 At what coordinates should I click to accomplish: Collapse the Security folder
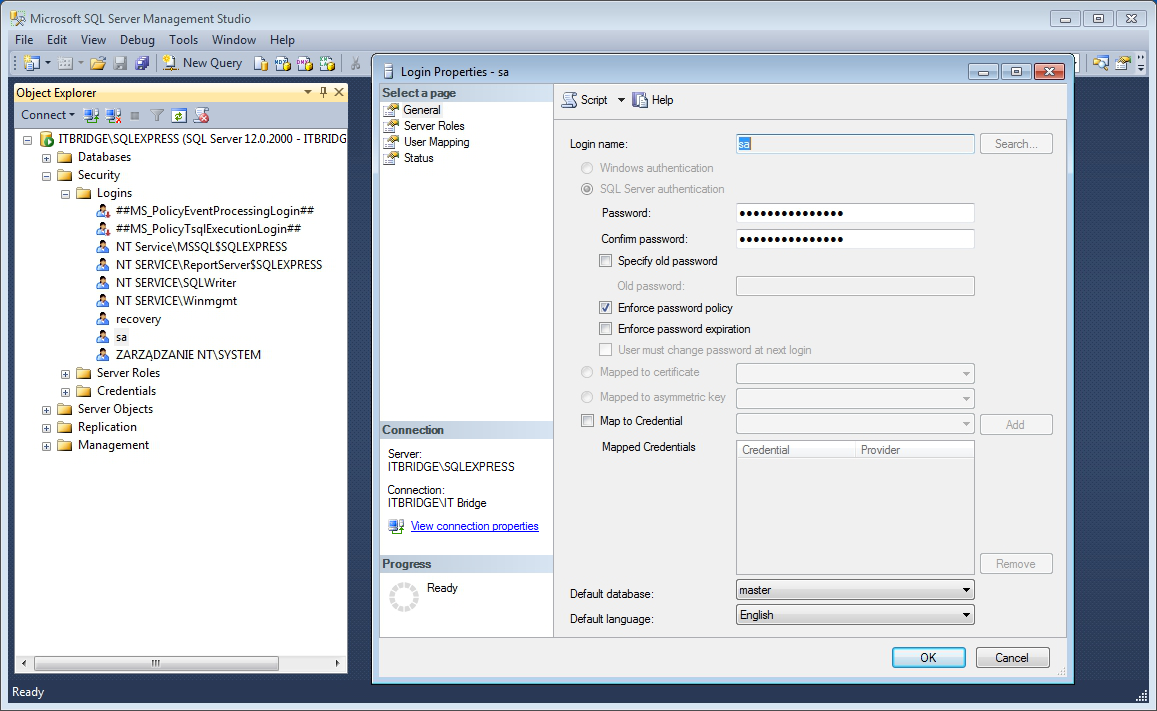[46, 176]
